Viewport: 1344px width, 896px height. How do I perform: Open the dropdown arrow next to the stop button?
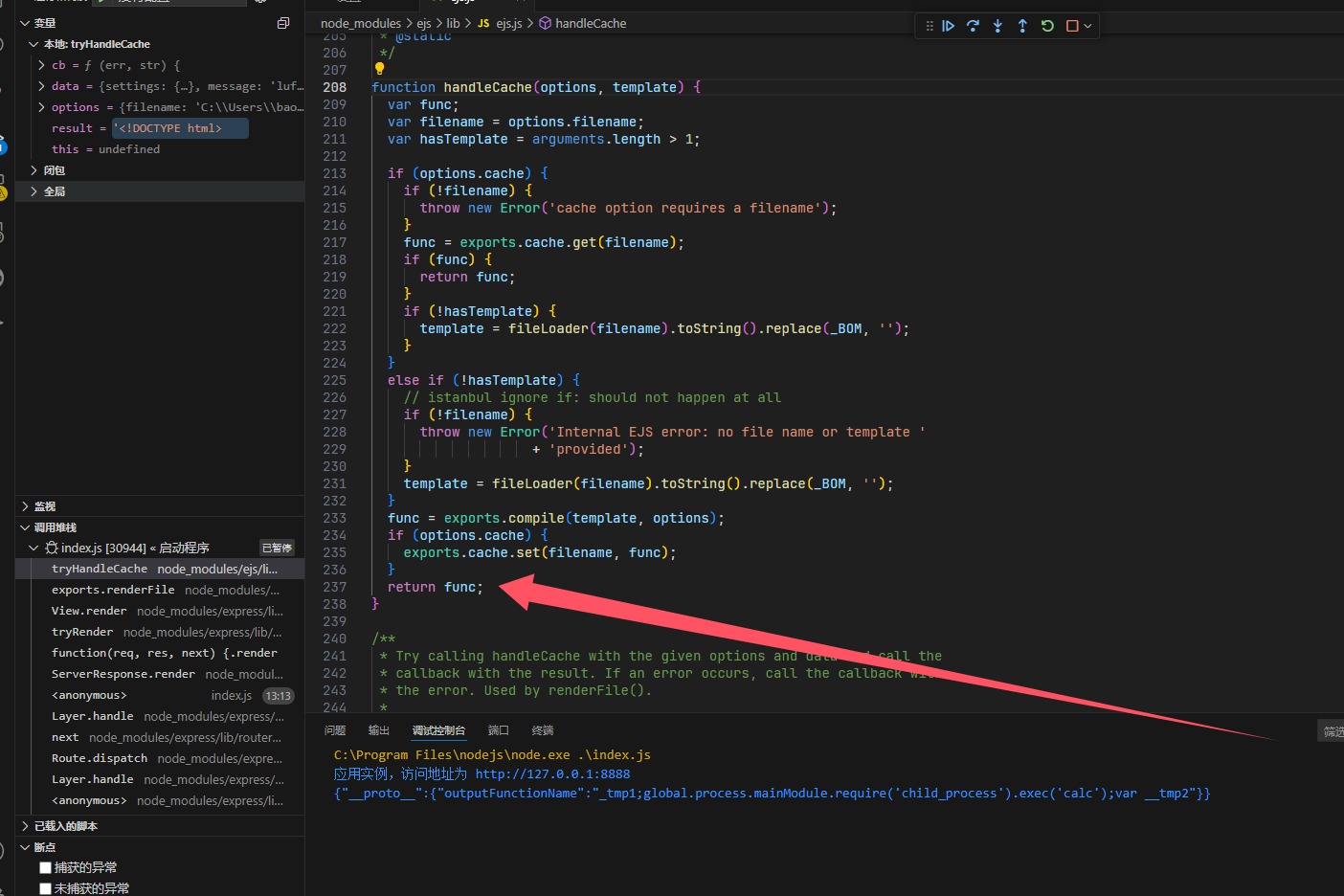(x=1087, y=26)
